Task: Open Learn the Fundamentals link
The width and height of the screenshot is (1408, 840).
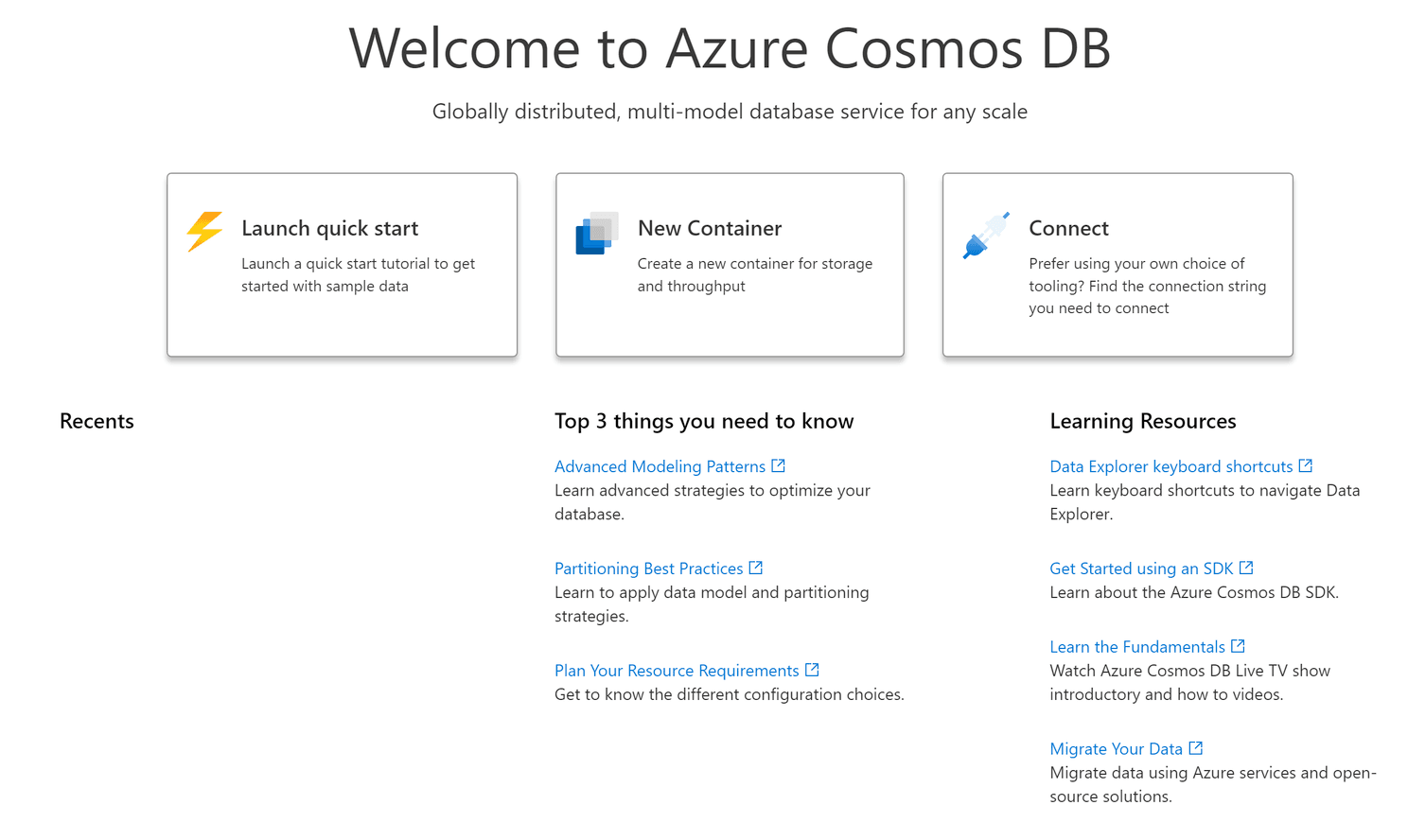Action: 1137,647
